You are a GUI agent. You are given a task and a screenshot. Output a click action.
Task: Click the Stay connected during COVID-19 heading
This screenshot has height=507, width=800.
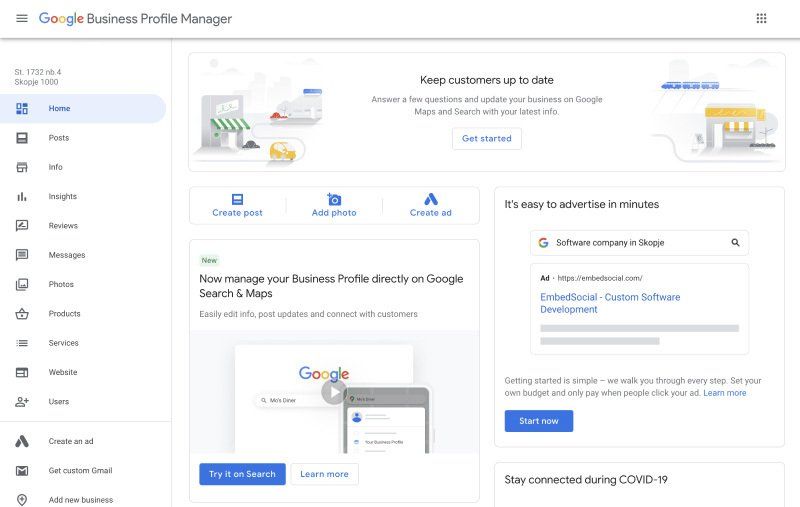point(586,479)
